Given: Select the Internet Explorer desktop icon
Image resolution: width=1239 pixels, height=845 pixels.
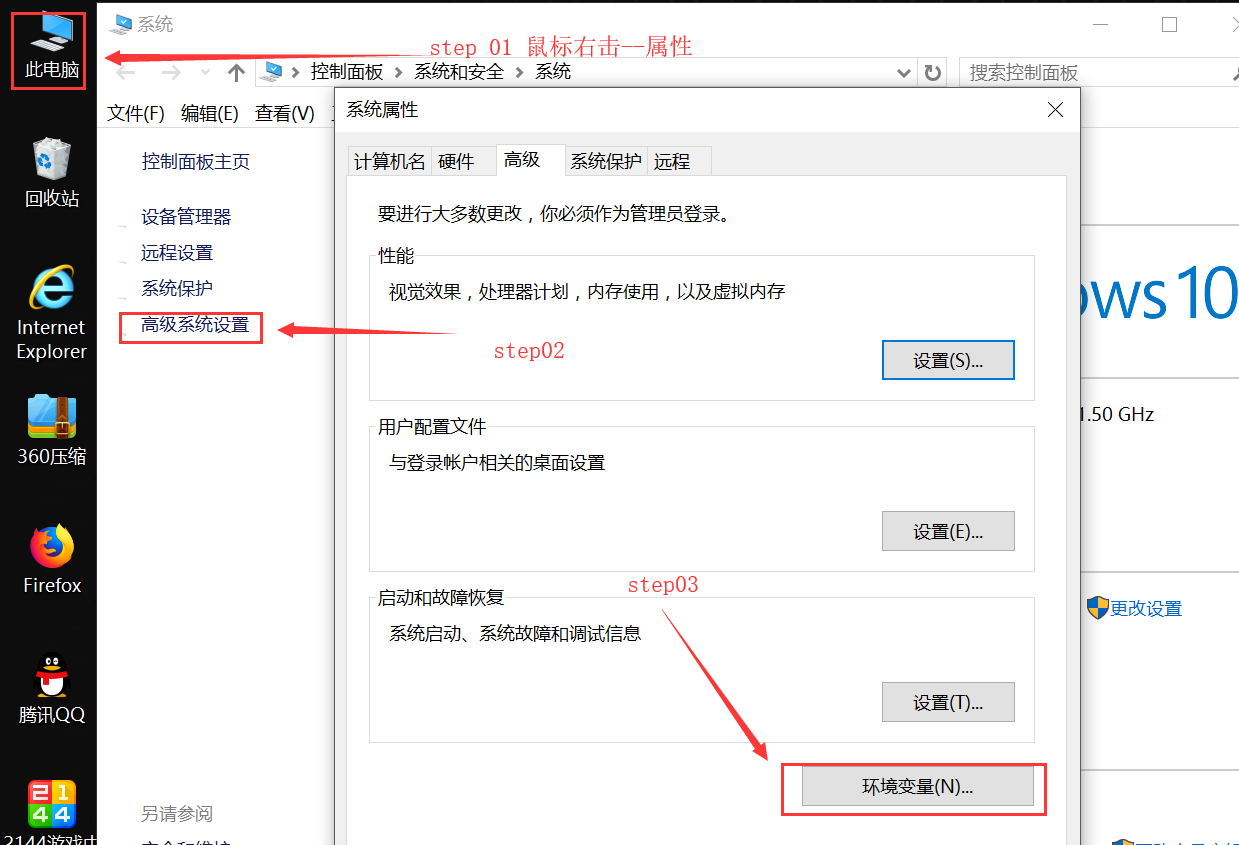Looking at the screenshot, I should click(x=52, y=312).
